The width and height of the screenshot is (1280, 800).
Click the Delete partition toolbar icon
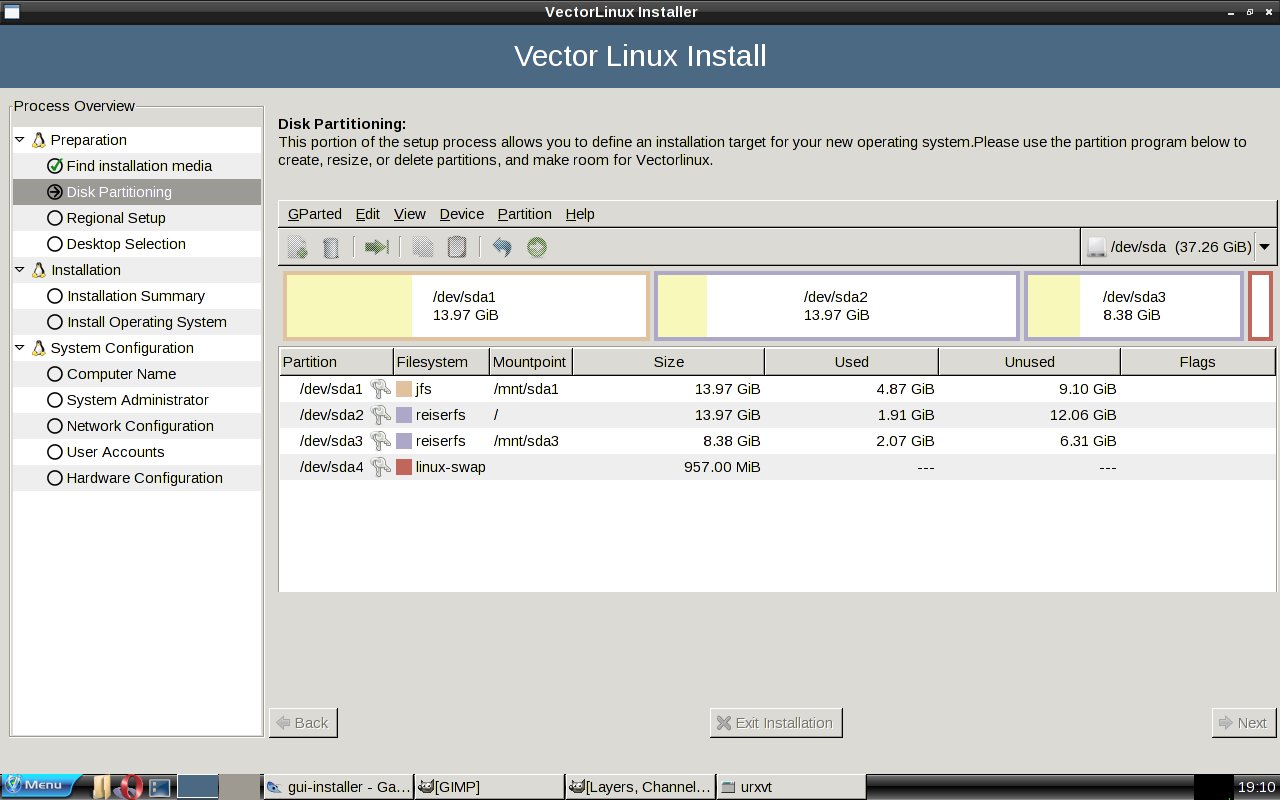(331, 247)
